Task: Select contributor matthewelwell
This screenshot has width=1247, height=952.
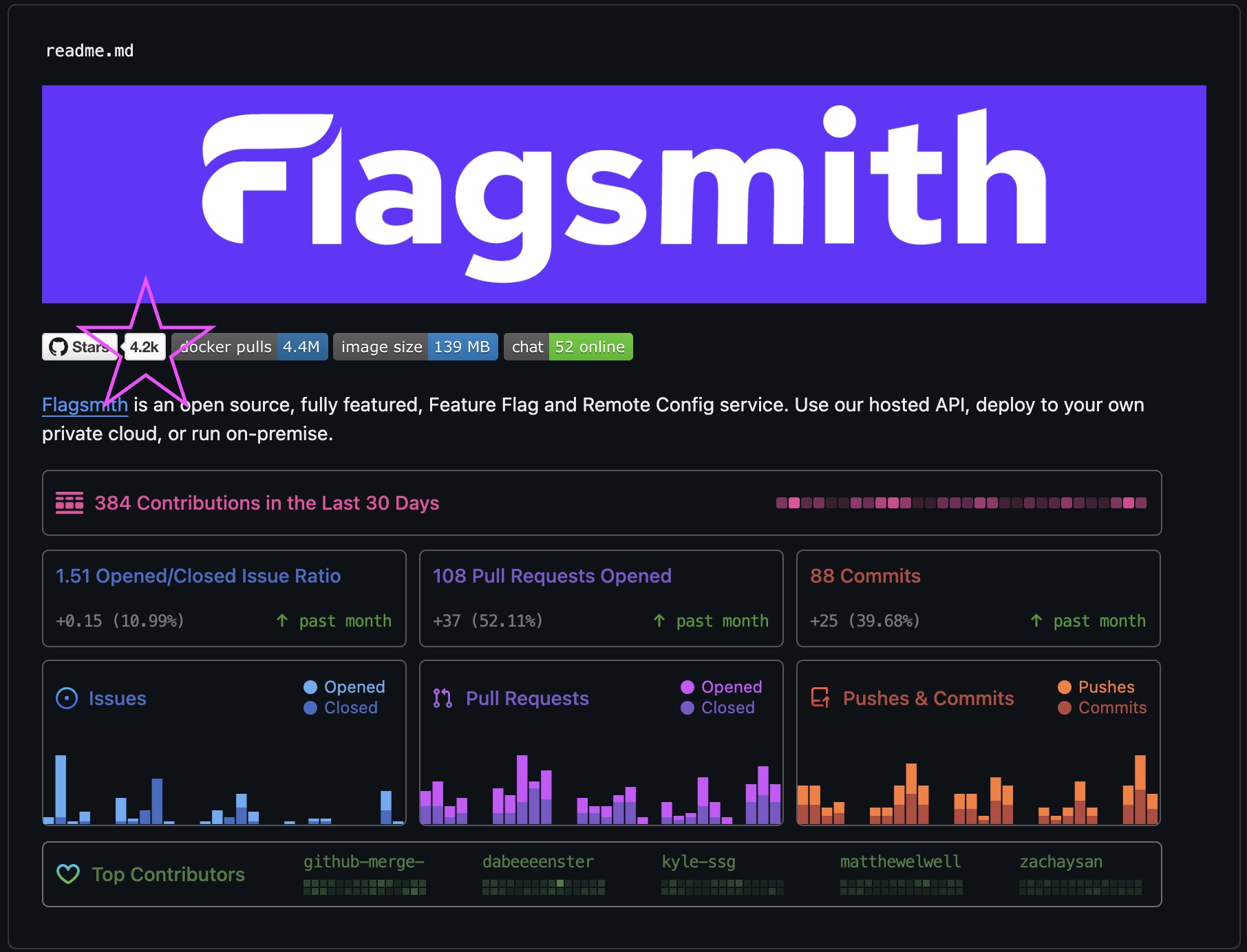Action: 900,862
